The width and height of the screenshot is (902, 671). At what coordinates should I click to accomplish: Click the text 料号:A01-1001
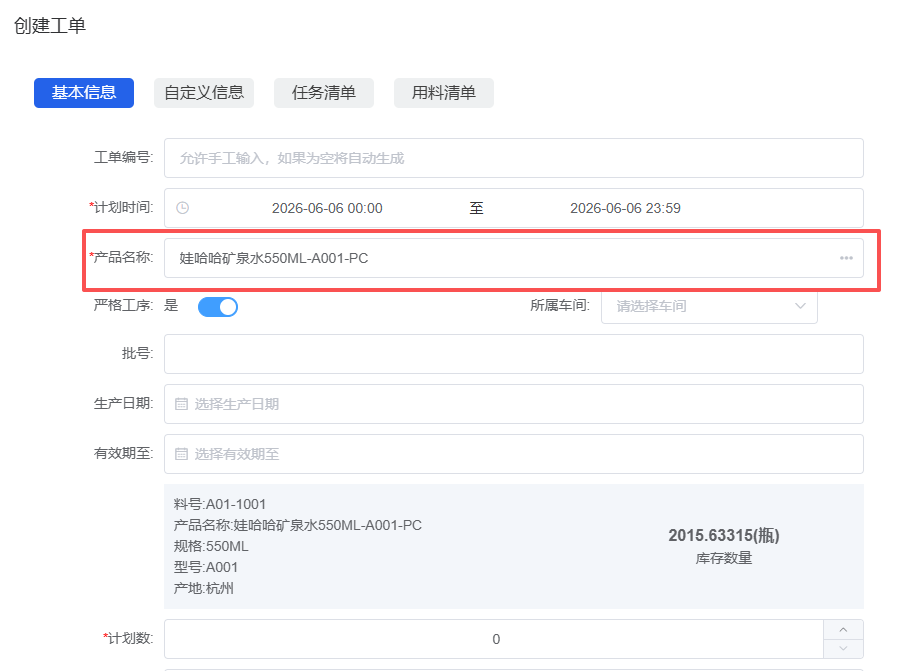tap(220, 505)
